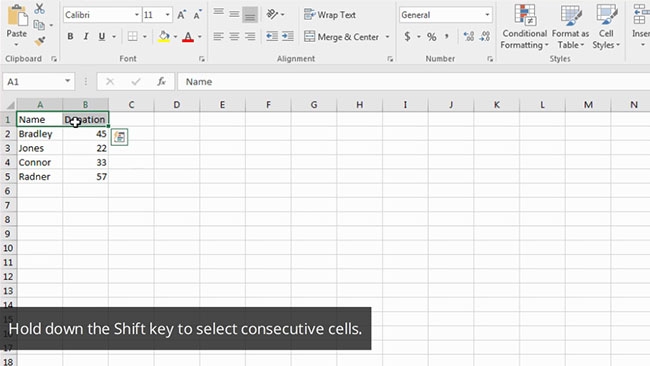Viewport: 650px width, 366px height.
Task: Click the Copy icon
Action: [x=39, y=25]
